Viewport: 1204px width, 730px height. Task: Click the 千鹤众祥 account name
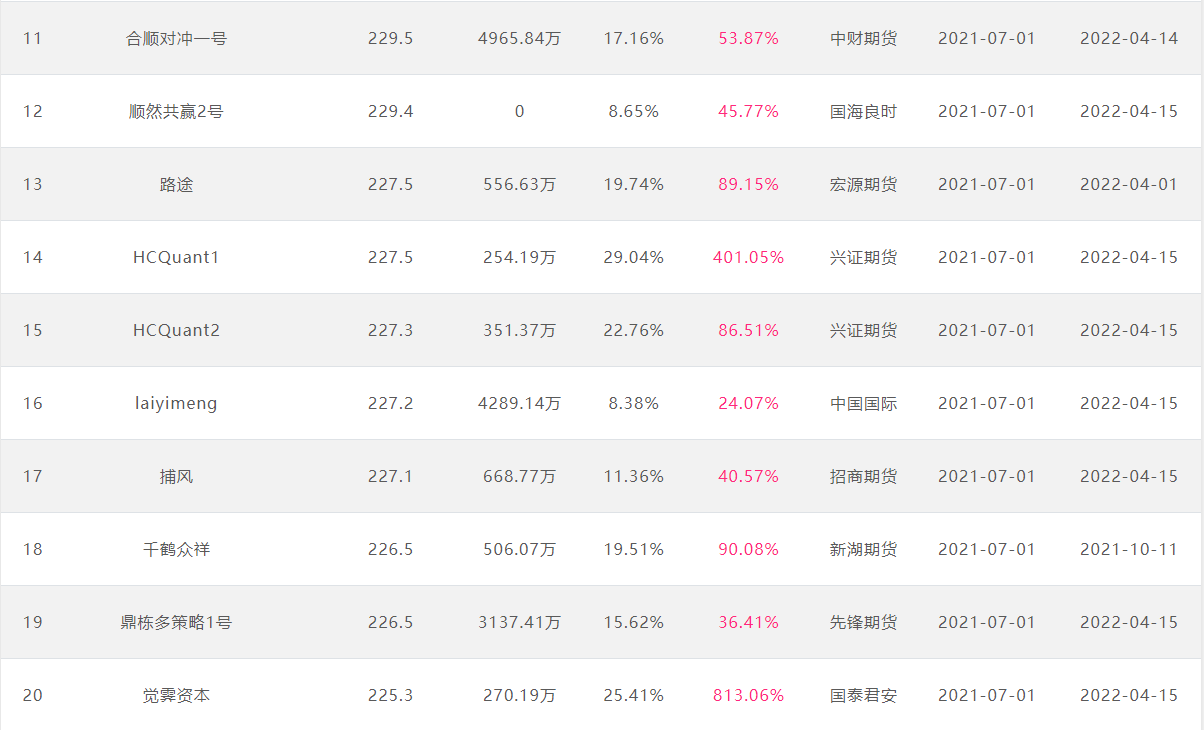(176, 549)
